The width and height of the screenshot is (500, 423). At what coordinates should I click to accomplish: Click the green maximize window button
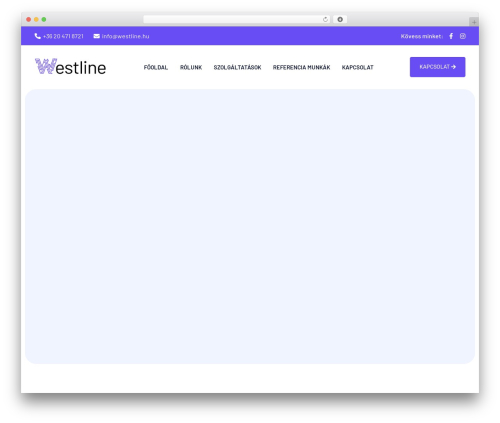click(x=44, y=19)
